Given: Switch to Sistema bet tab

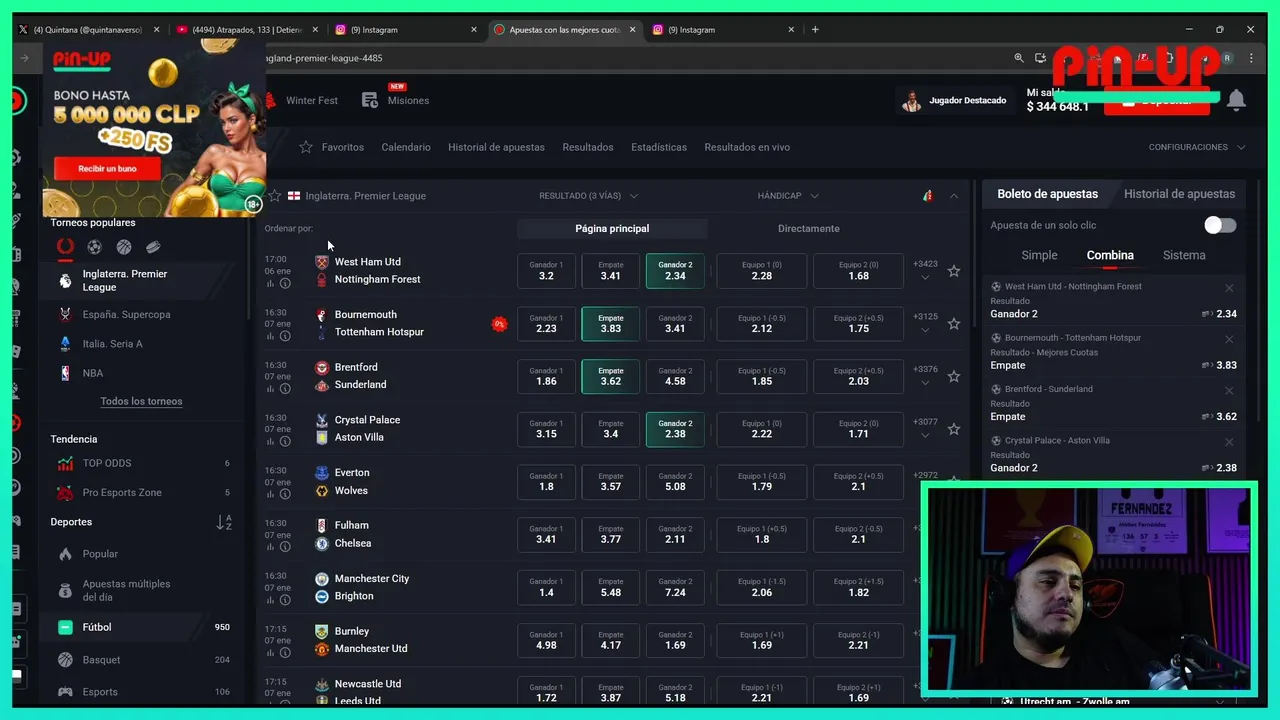Looking at the screenshot, I should (1184, 255).
